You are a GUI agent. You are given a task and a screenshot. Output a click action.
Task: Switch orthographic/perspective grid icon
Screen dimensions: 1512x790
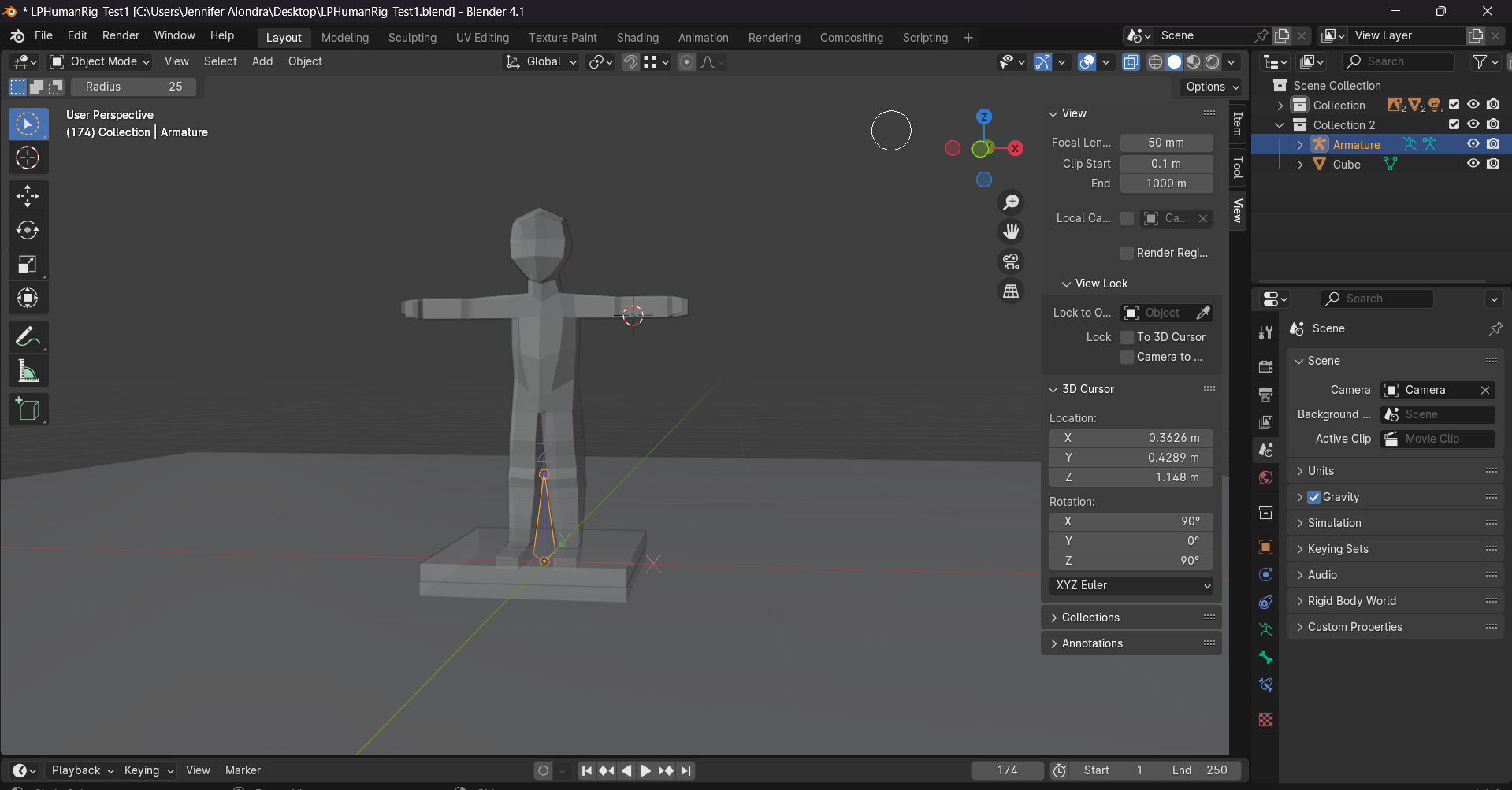click(x=1011, y=291)
